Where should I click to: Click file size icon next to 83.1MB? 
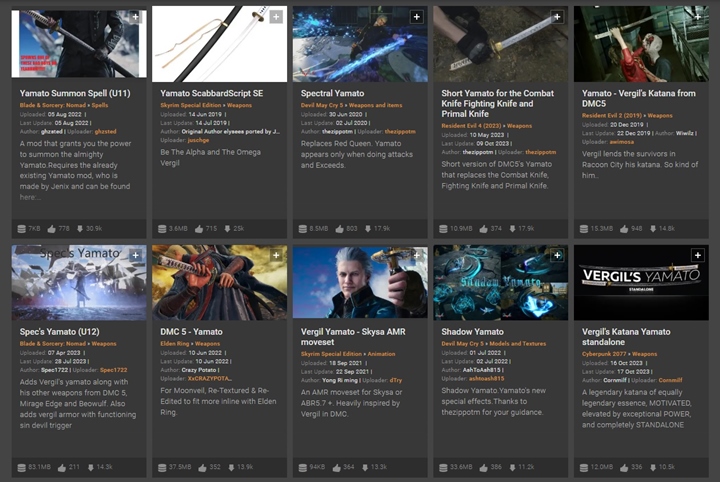coord(21,467)
